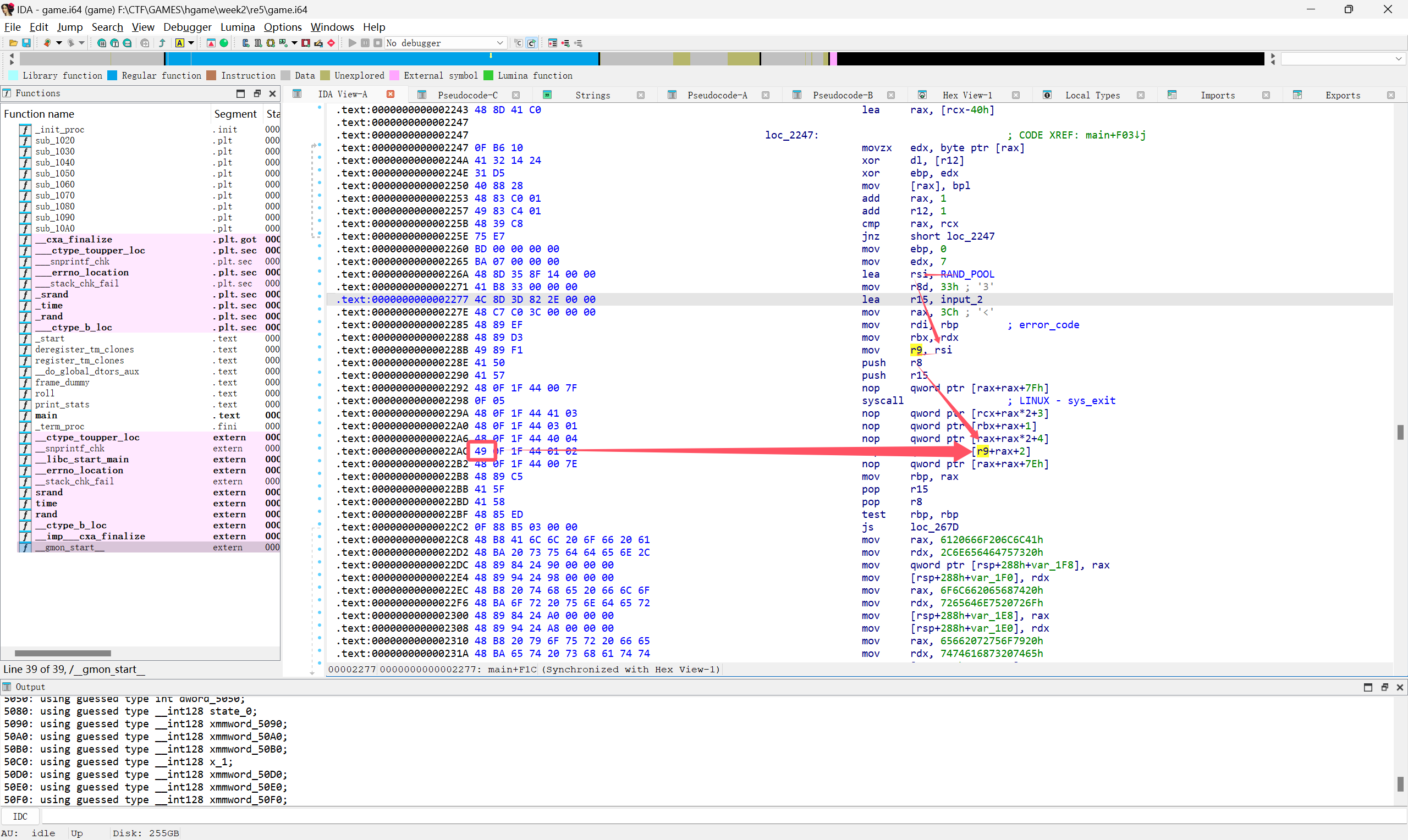Close the Pseudocode-B tab
Image resolution: width=1408 pixels, height=840 pixels.
point(890,95)
